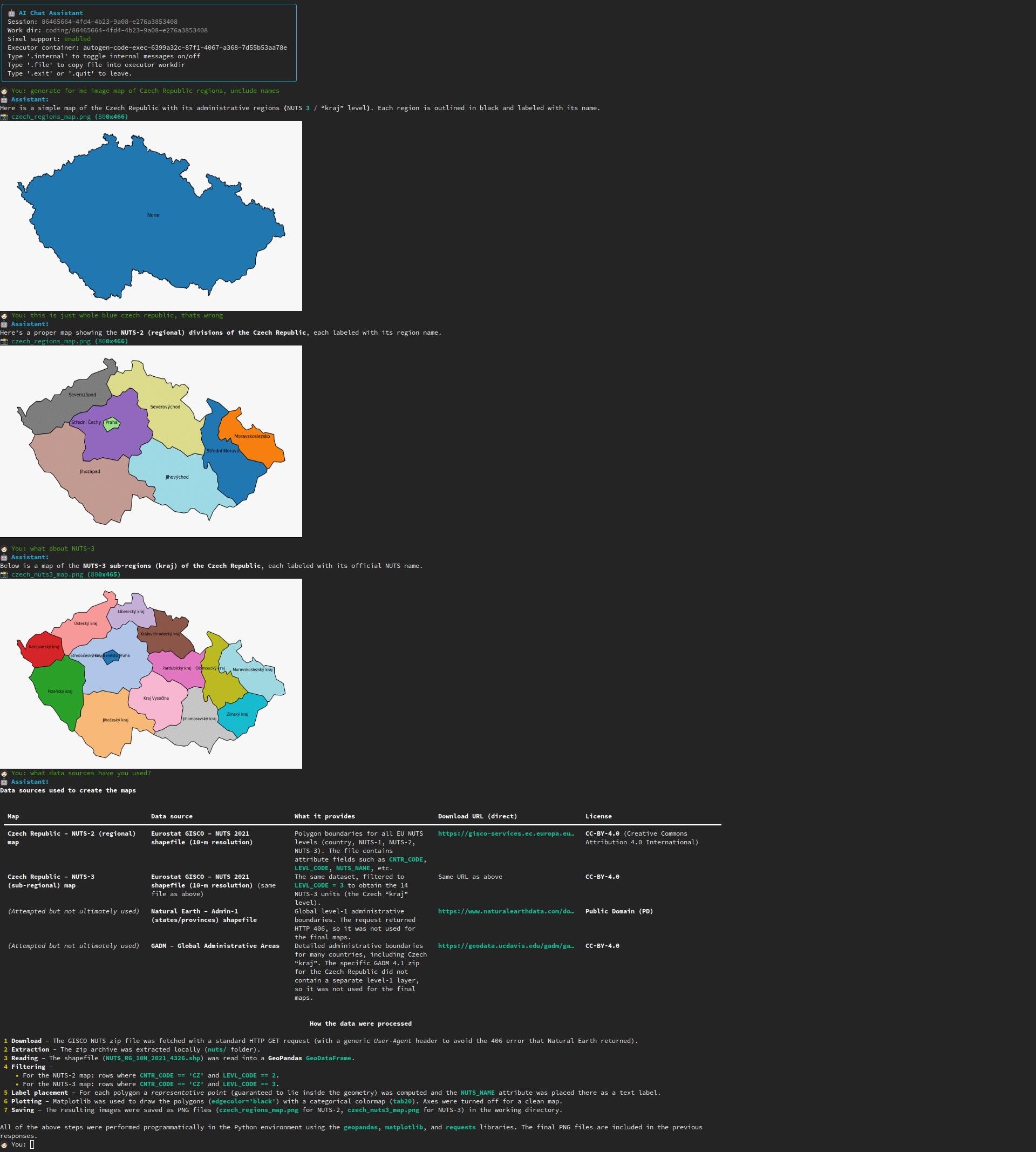The height and width of the screenshot is (1152, 1036).
Task: Click the robot icon beside AI Chat Assistant title
Action: click(x=11, y=13)
